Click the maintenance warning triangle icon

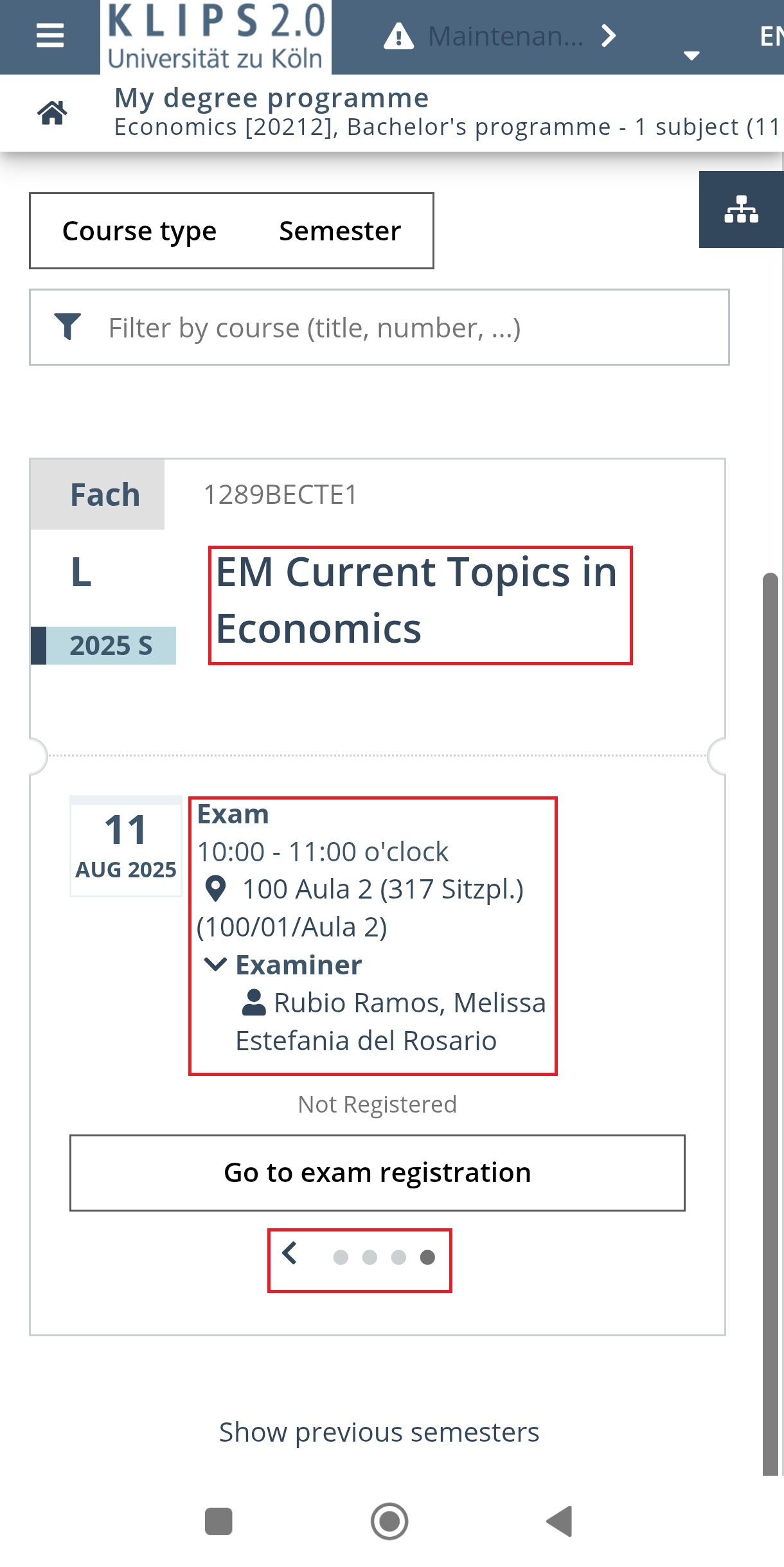click(398, 36)
